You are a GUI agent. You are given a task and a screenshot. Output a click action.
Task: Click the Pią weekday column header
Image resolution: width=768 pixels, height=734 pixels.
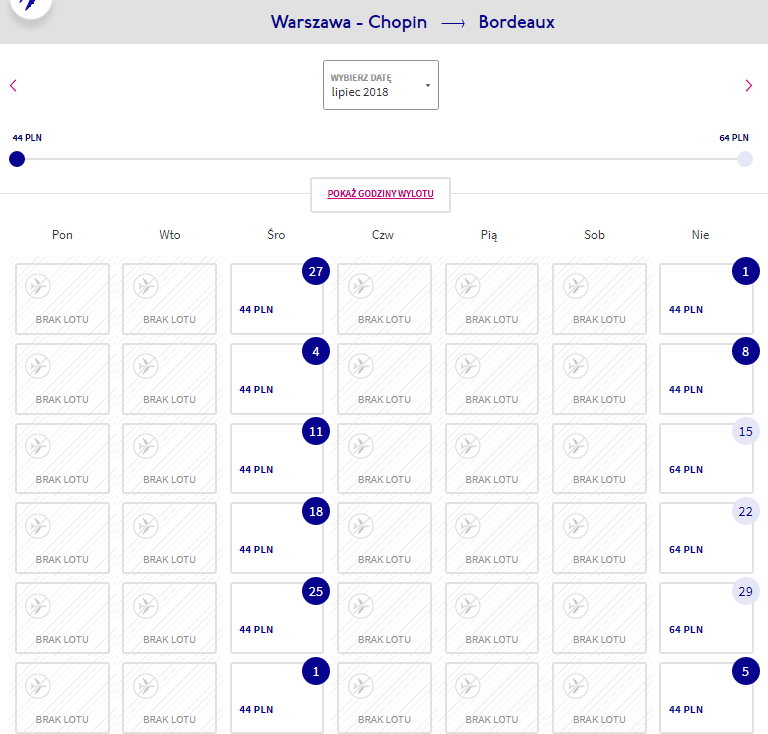(x=489, y=236)
